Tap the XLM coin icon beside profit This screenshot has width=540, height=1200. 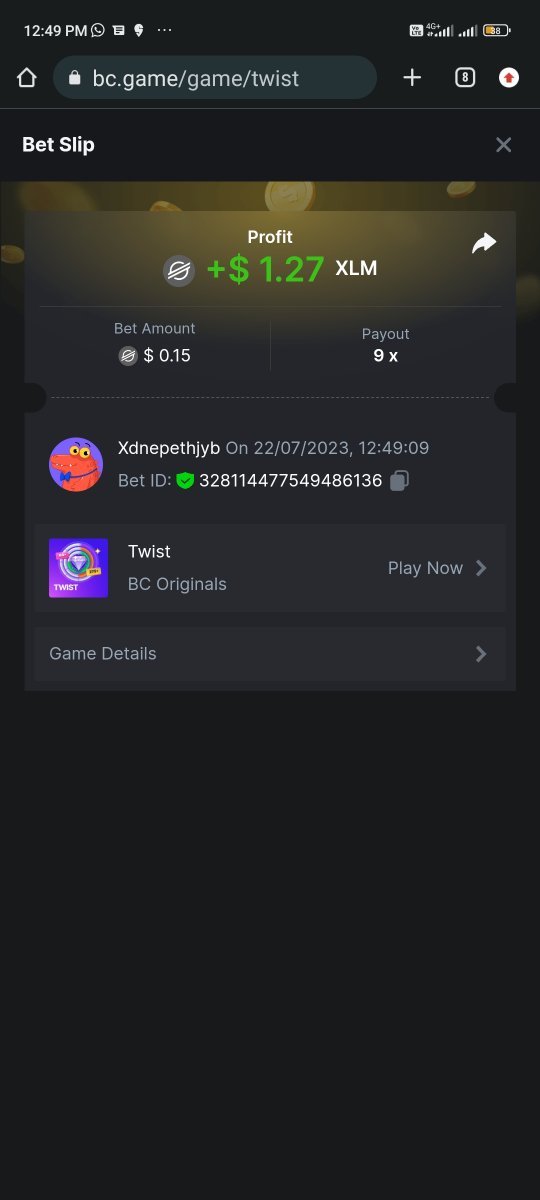tap(179, 271)
